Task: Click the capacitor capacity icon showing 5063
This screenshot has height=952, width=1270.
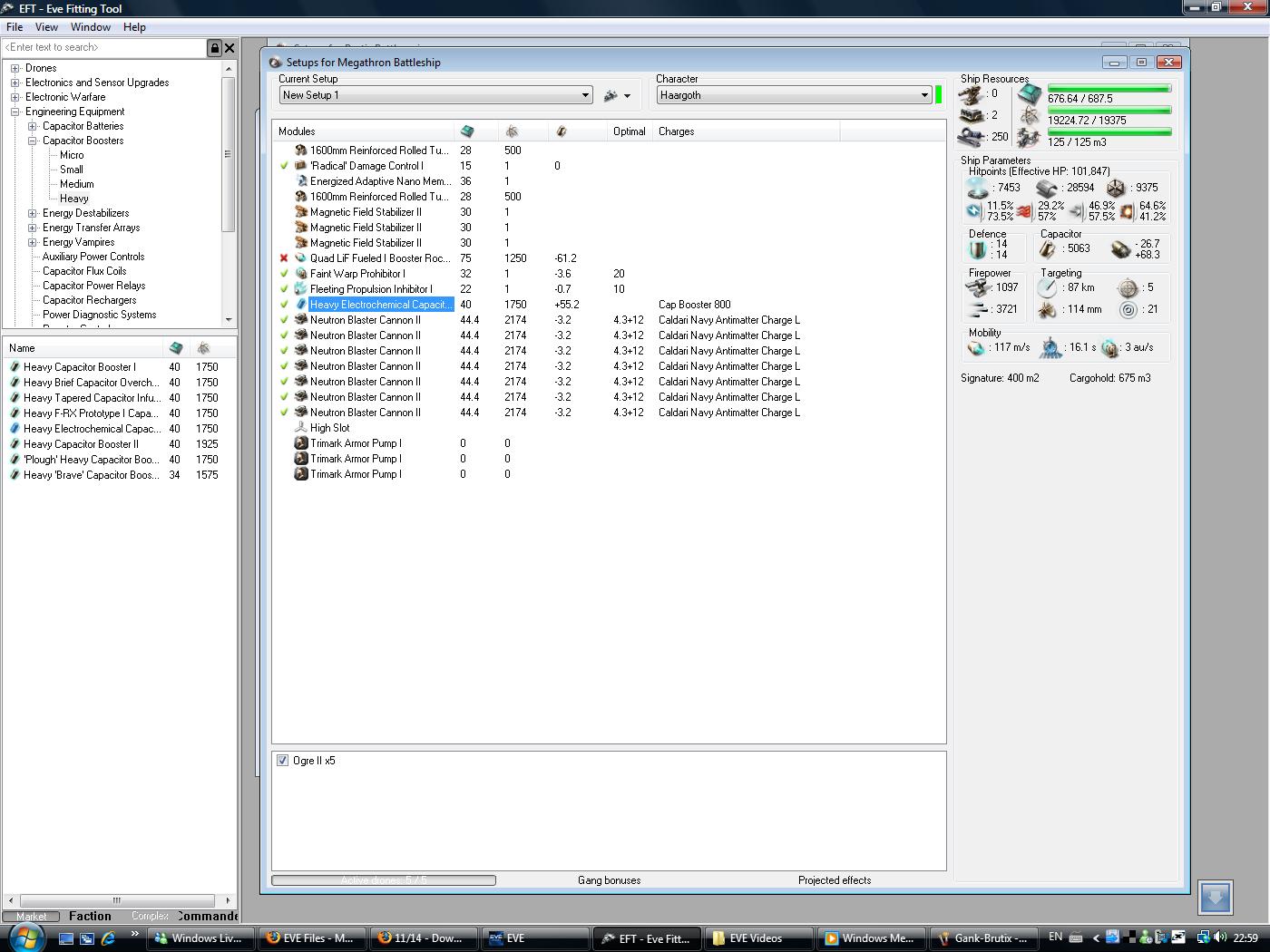Action: tap(1047, 248)
